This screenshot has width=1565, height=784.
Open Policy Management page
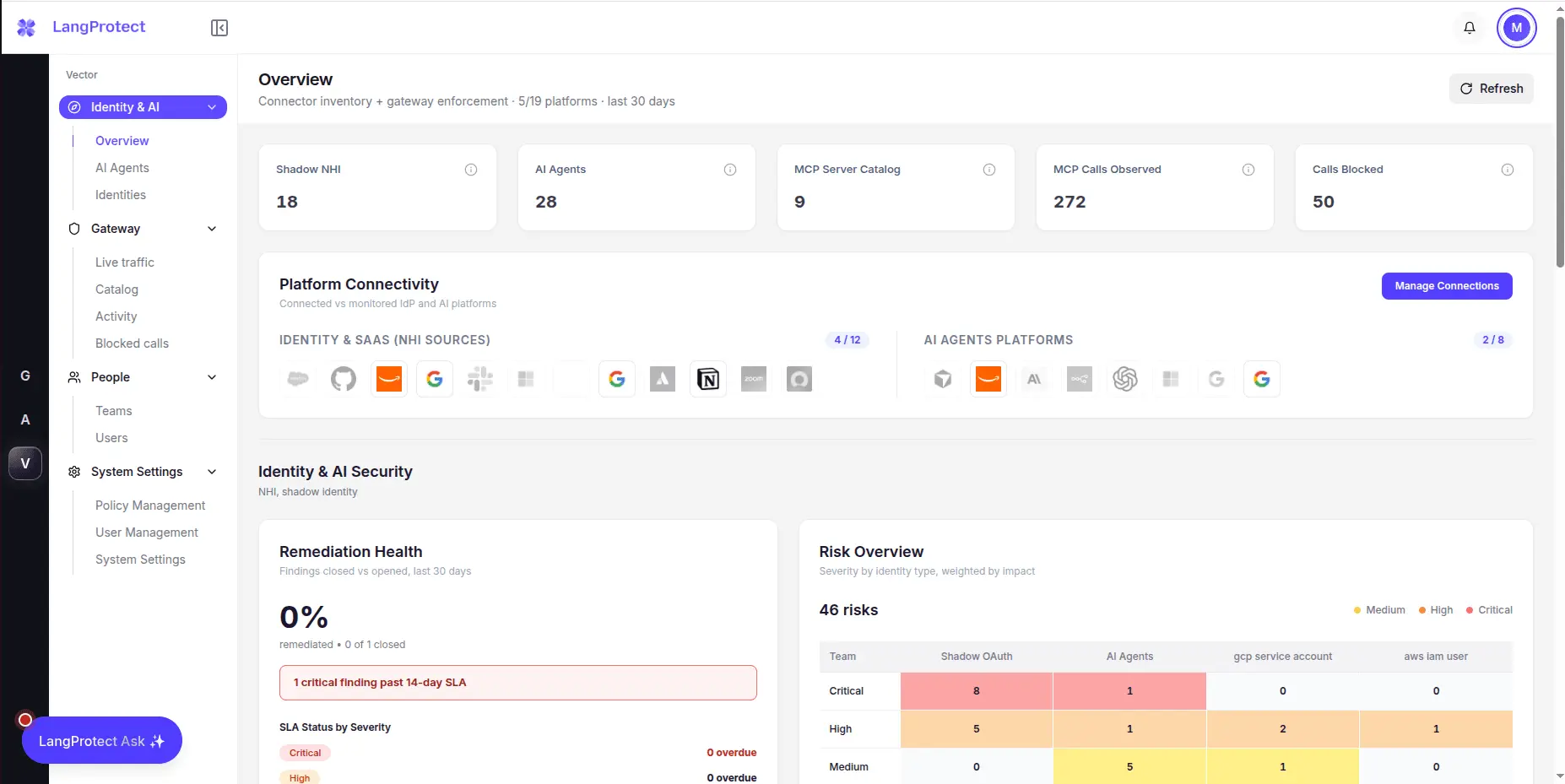point(150,506)
